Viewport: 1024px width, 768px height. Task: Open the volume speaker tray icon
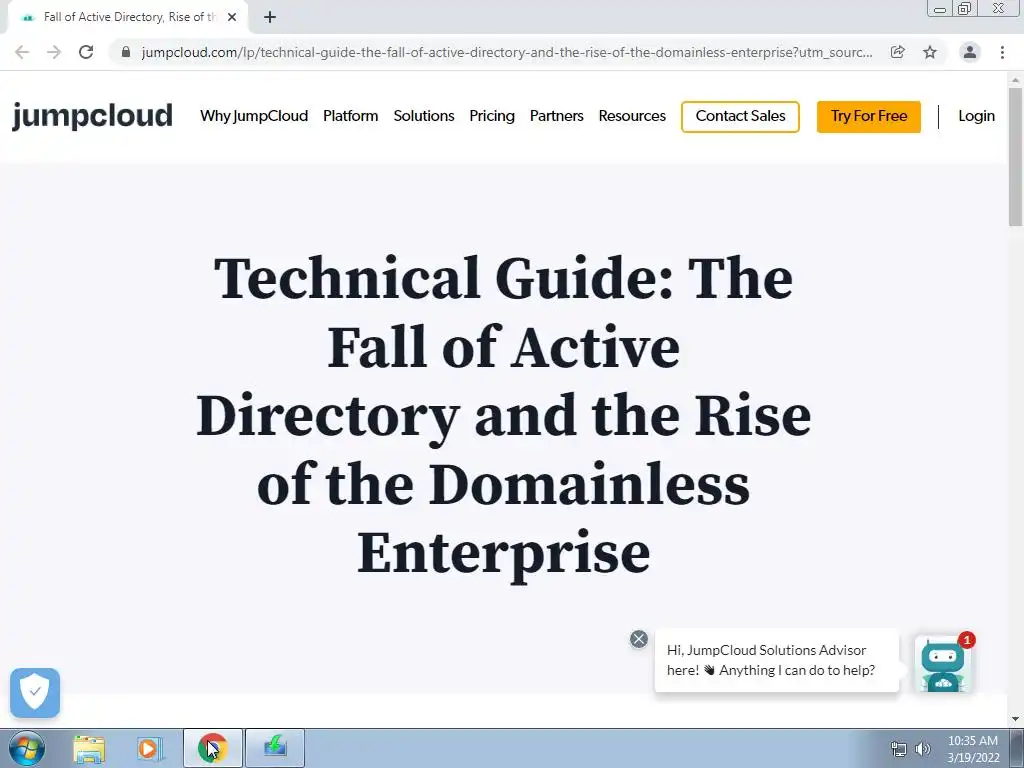923,749
